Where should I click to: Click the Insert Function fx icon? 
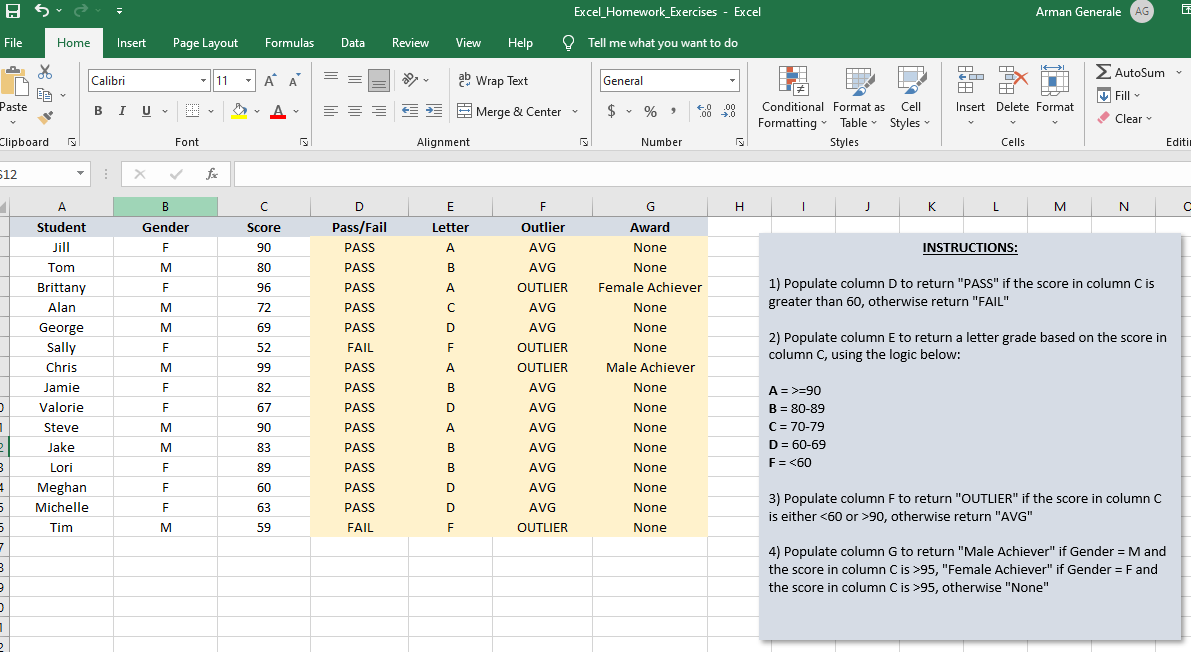pos(212,174)
